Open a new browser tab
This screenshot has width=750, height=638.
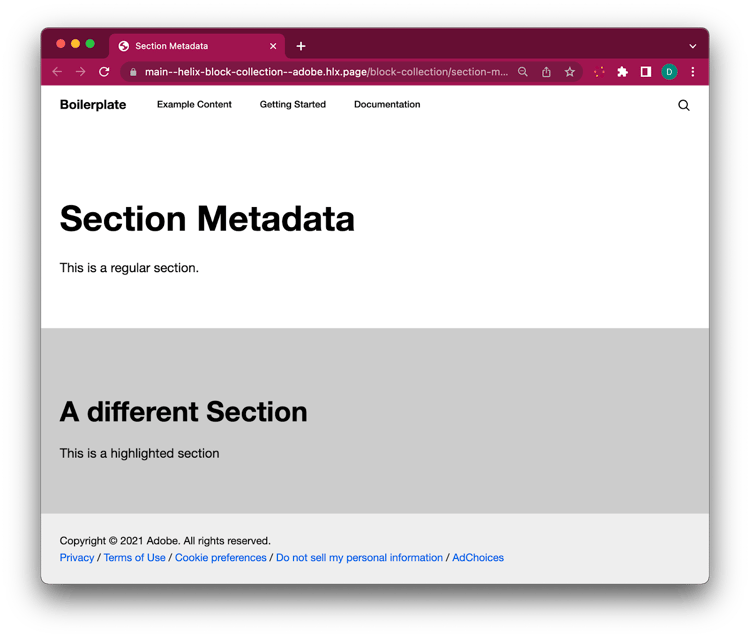(x=301, y=46)
